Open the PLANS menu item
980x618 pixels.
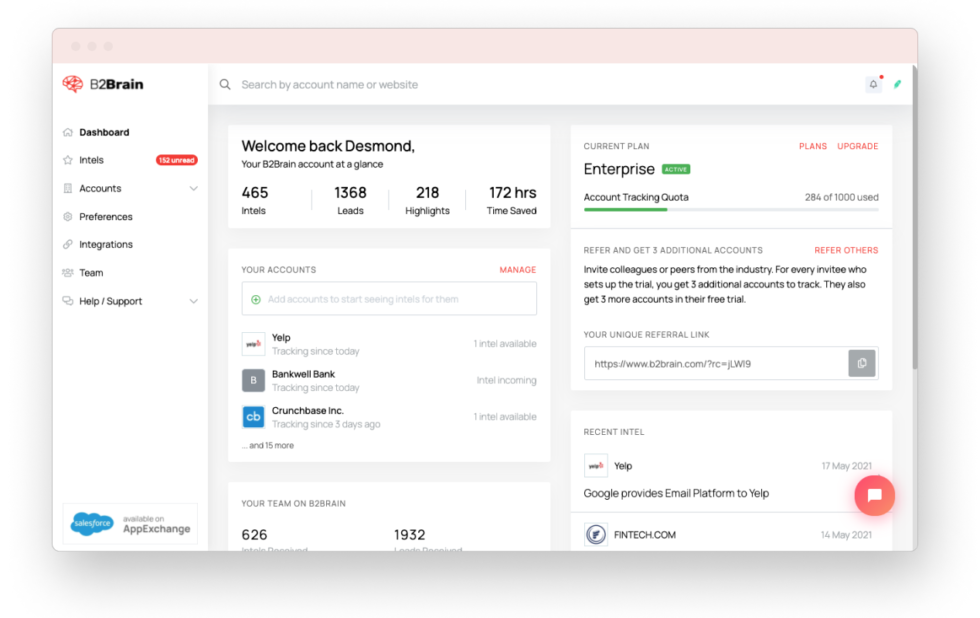813,145
